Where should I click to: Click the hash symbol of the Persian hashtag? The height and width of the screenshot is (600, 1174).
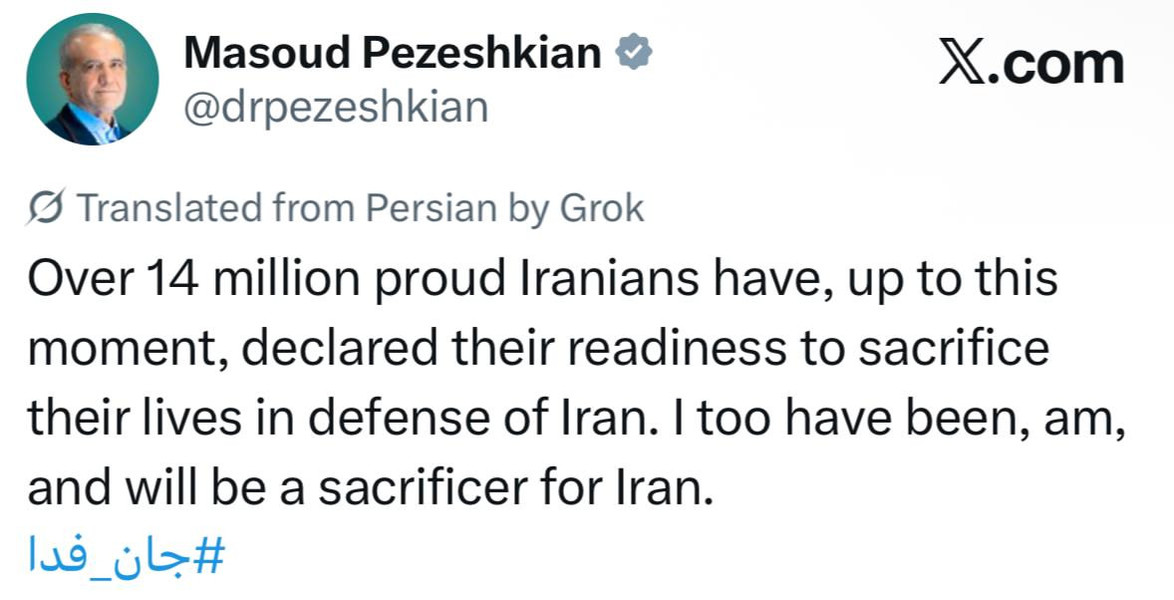pyautogui.click(x=211, y=555)
